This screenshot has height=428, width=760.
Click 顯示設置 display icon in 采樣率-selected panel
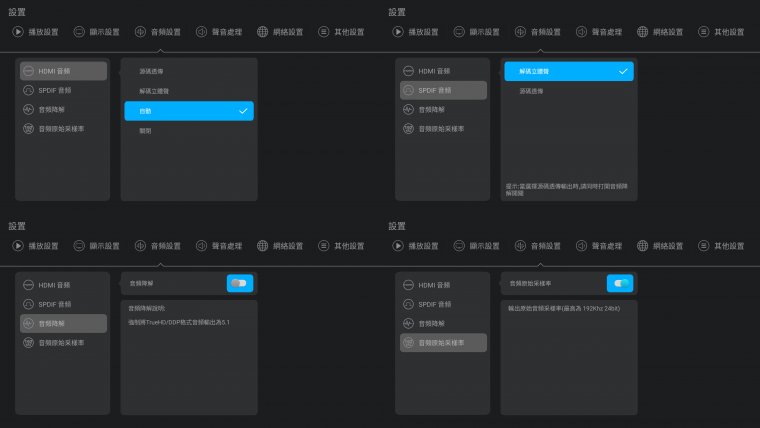click(459, 246)
